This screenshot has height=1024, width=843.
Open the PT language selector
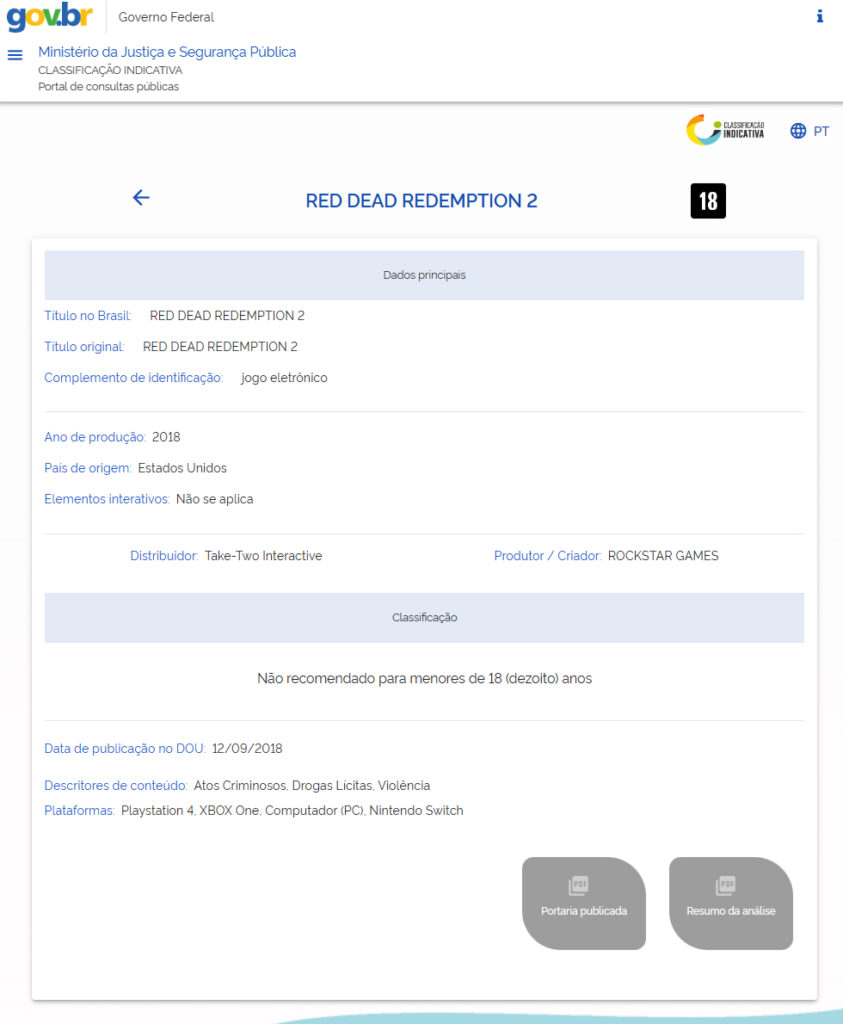pos(821,131)
